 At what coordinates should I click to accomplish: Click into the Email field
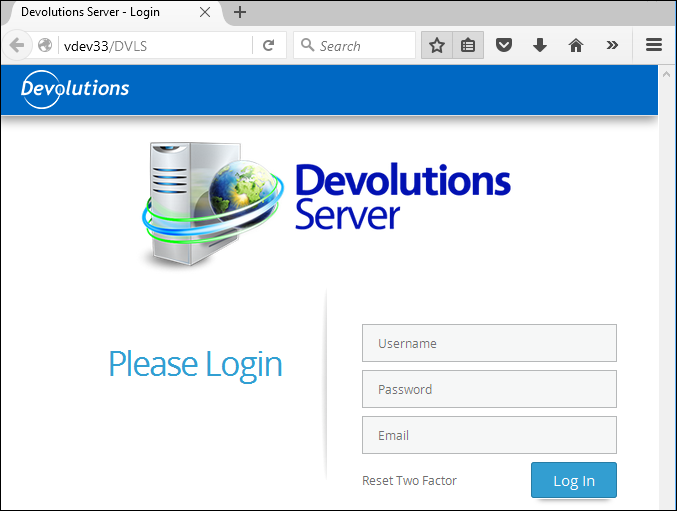pos(489,435)
